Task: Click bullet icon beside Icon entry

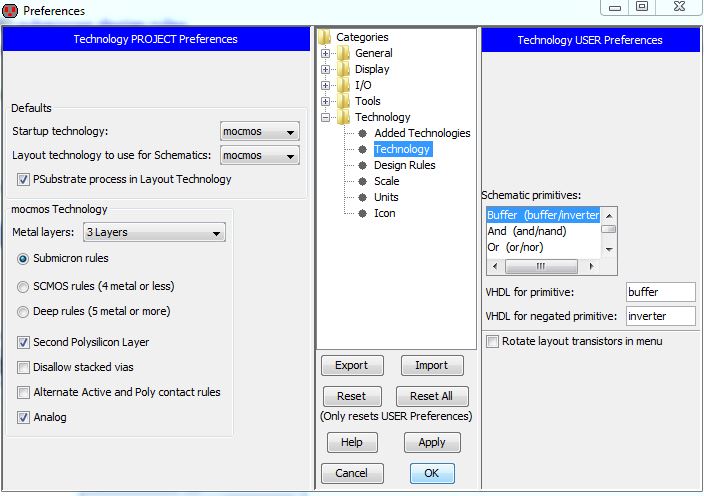Action: click(x=363, y=213)
